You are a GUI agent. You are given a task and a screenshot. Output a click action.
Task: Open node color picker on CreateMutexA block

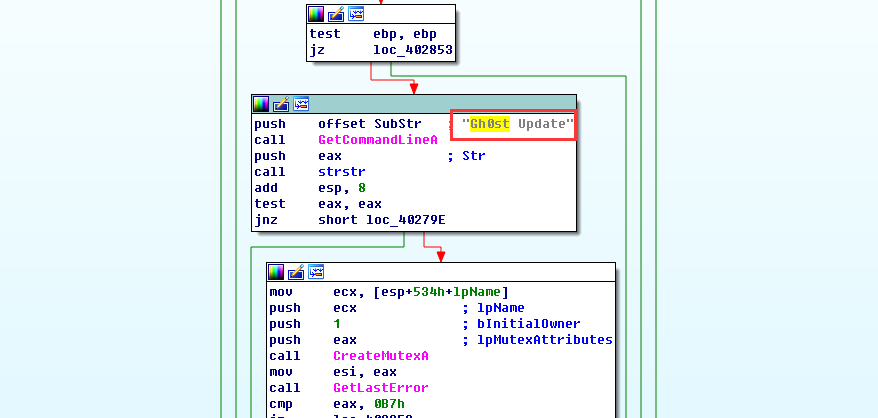pyautogui.click(x=276, y=272)
